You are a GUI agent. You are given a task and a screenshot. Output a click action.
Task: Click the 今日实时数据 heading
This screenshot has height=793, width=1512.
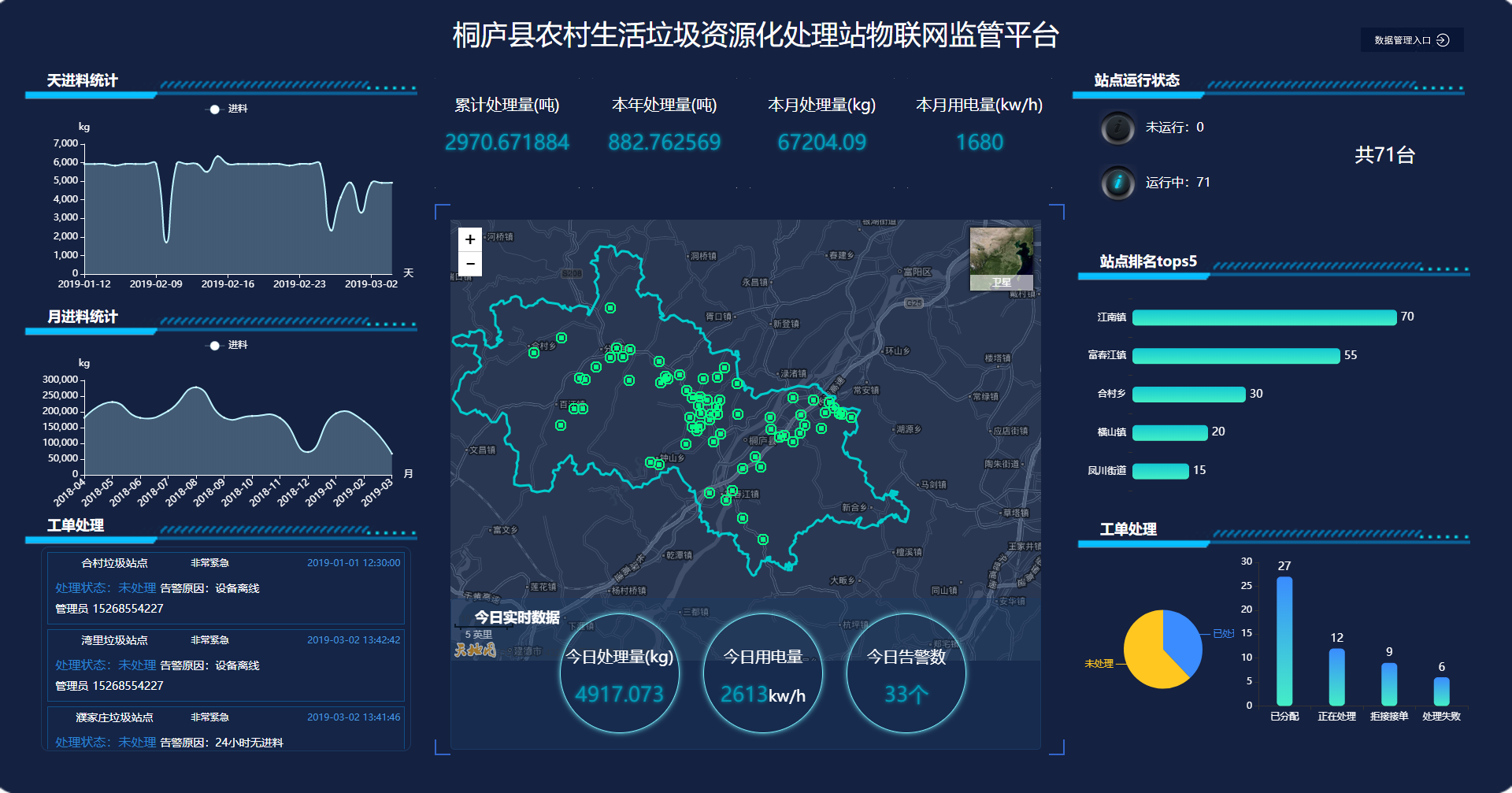click(x=517, y=617)
